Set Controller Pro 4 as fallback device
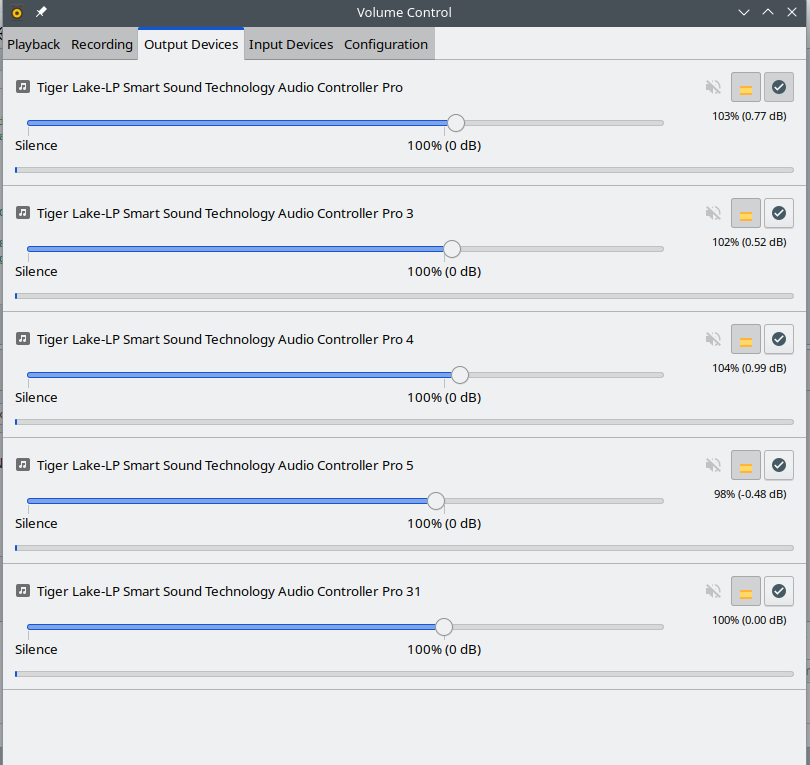The width and height of the screenshot is (810, 765). coord(778,339)
